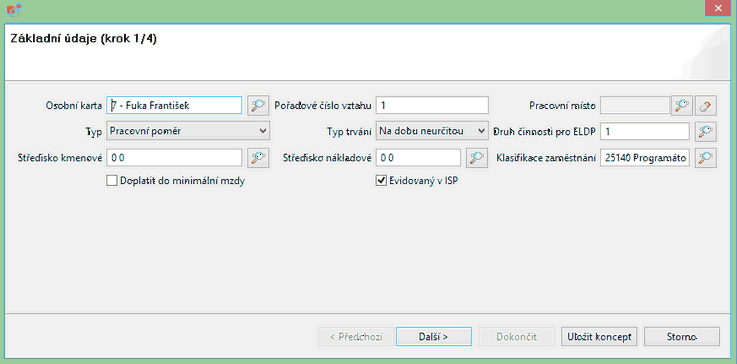Open the Typ dropdown (Pracovní poměr)
The width and height of the screenshot is (737, 364).
(188, 131)
